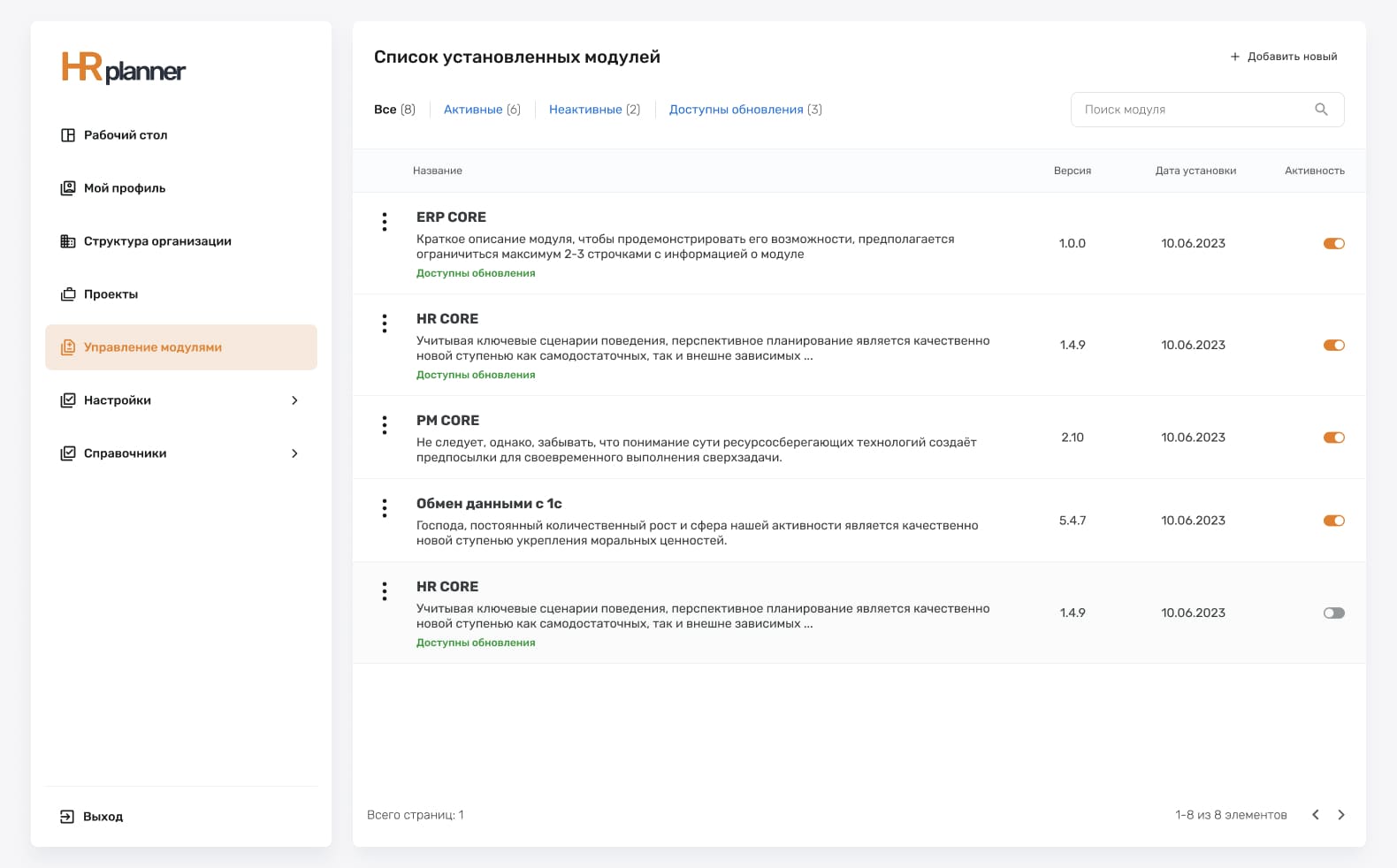This screenshot has height=868, width=1397.
Task: Click the Добавить новый button
Action: click(1284, 57)
